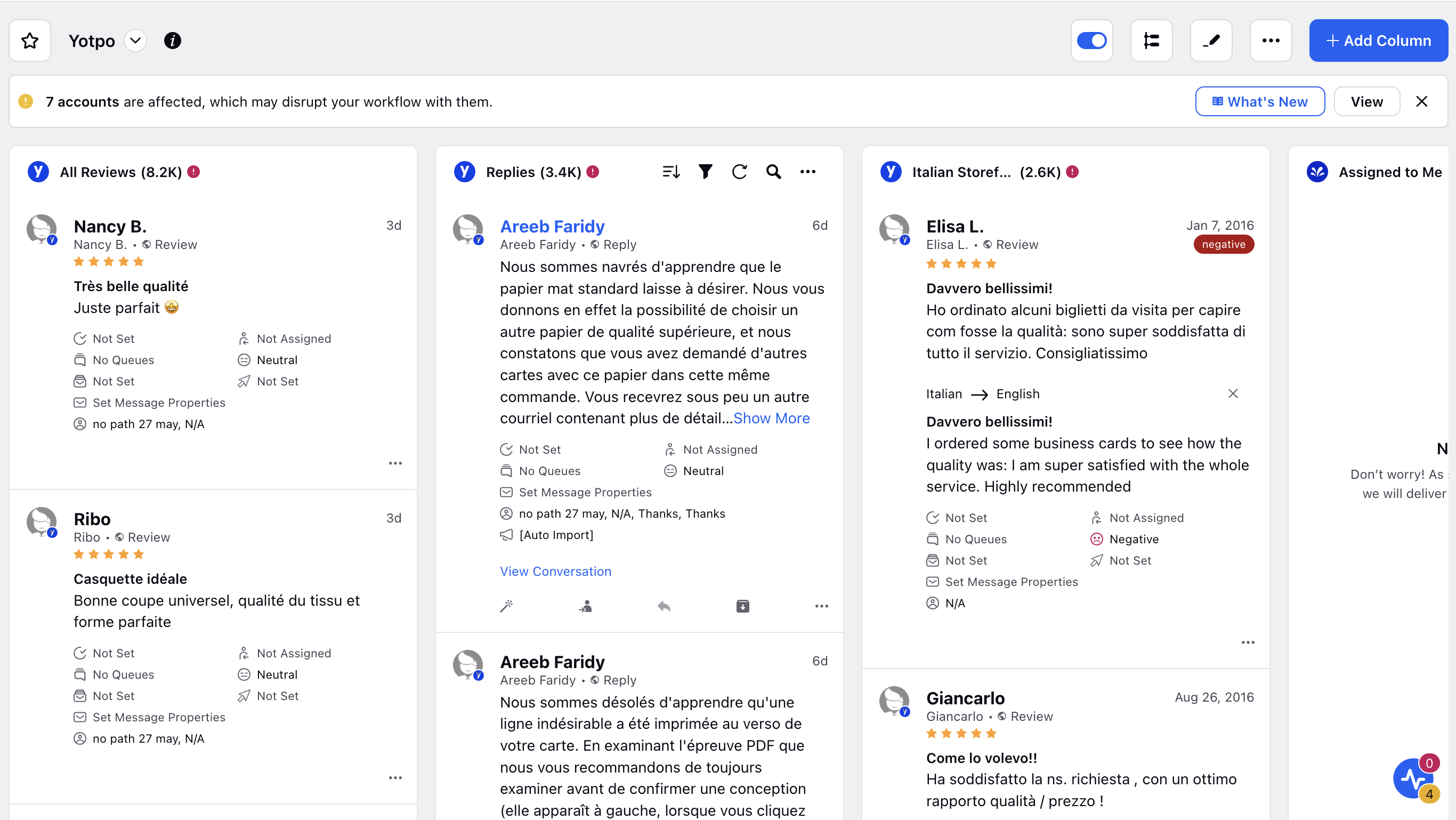Click the negative tag on Elisa L. review

[1223, 244]
